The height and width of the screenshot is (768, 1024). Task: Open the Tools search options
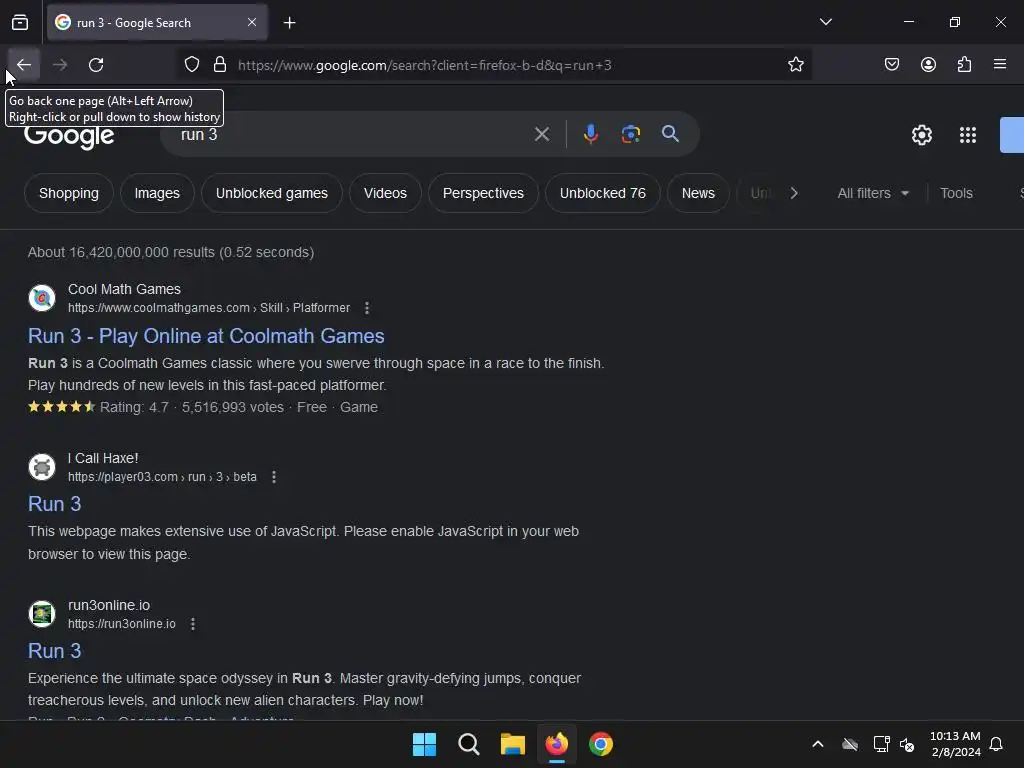coord(956,193)
